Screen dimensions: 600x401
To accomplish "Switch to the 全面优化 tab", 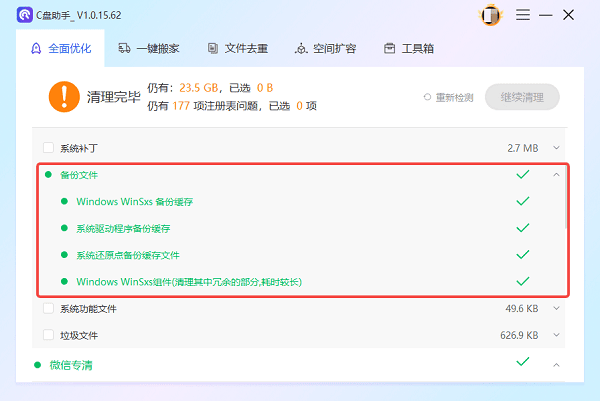I will click(x=60, y=49).
